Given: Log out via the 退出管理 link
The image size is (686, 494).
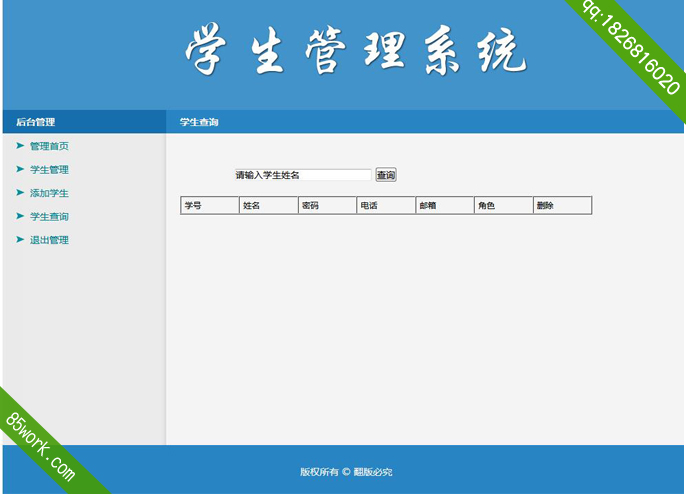Looking at the screenshot, I should click(49, 240).
